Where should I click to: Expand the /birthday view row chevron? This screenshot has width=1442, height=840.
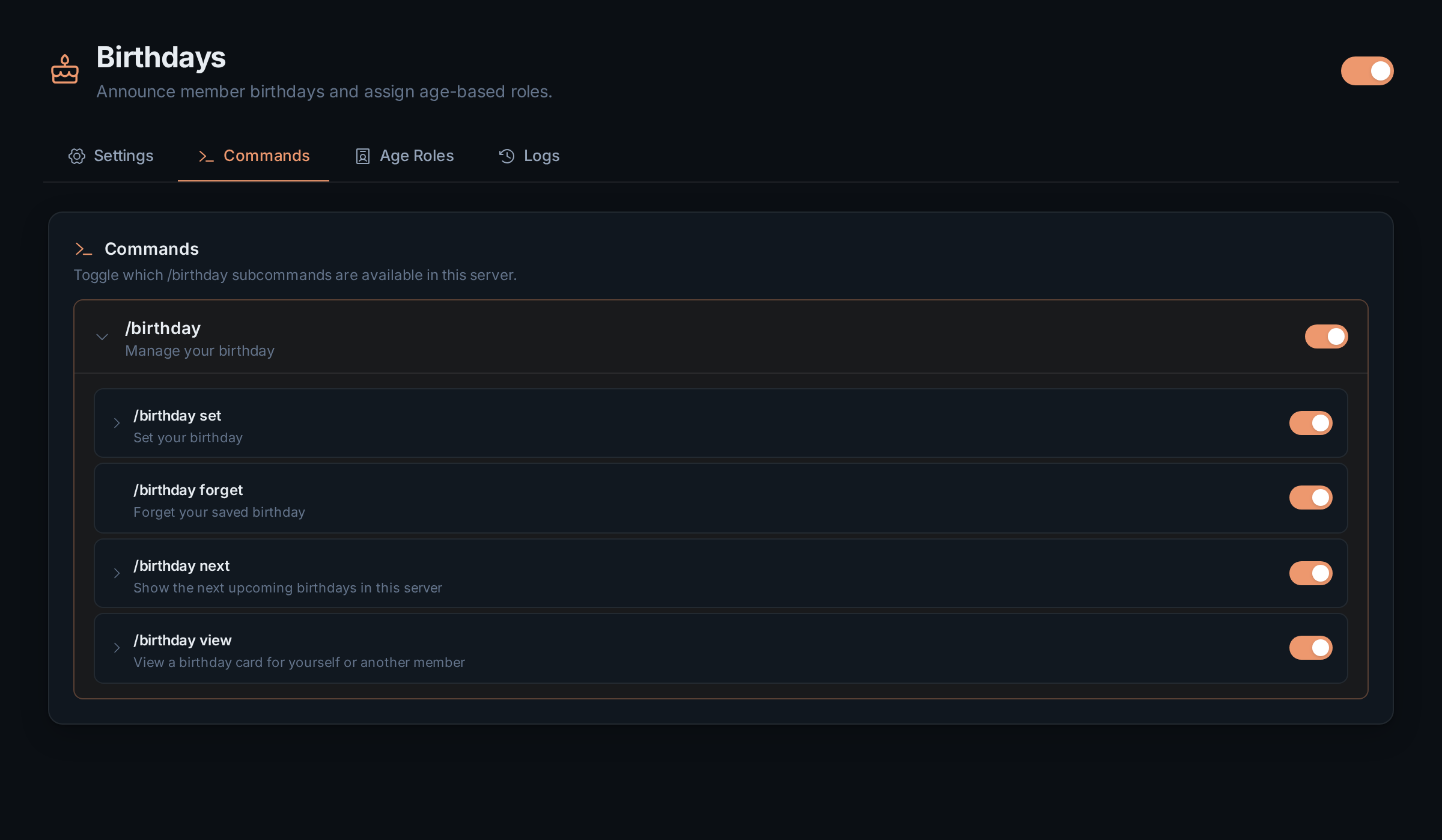pos(117,648)
